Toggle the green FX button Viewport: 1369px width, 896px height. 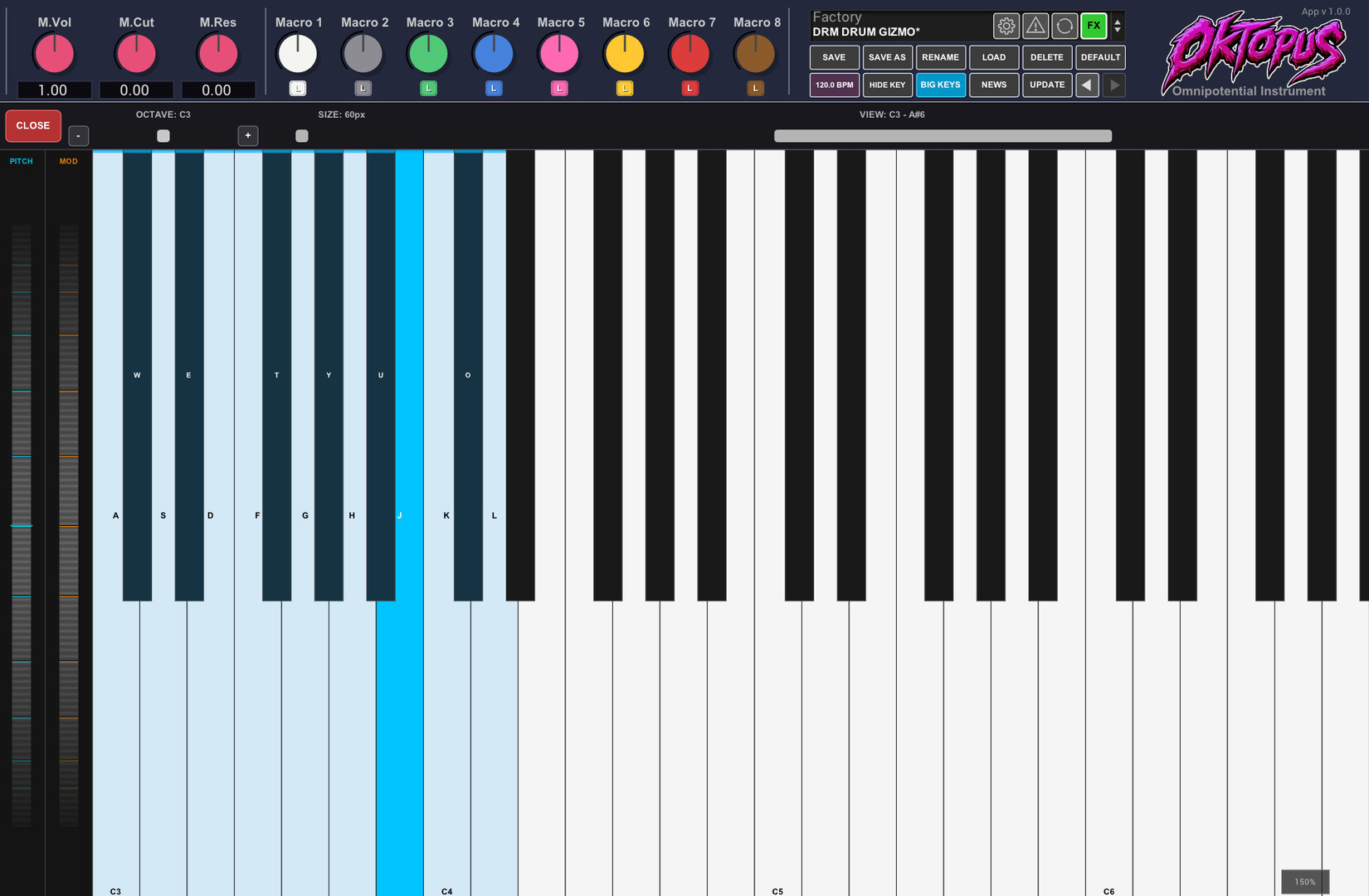point(1094,27)
